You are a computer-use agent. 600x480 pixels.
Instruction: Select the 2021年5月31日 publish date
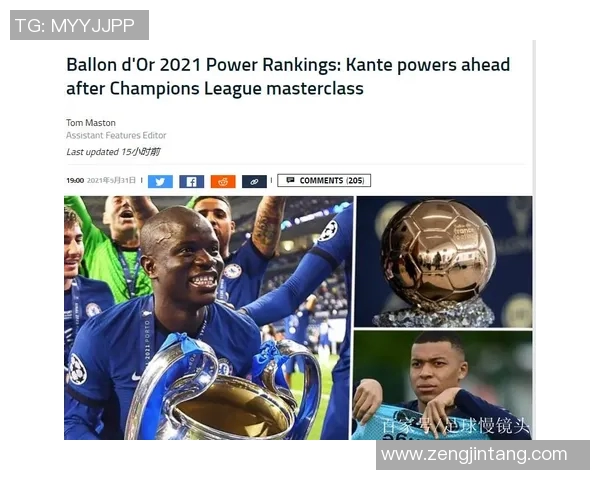(111, 180)
